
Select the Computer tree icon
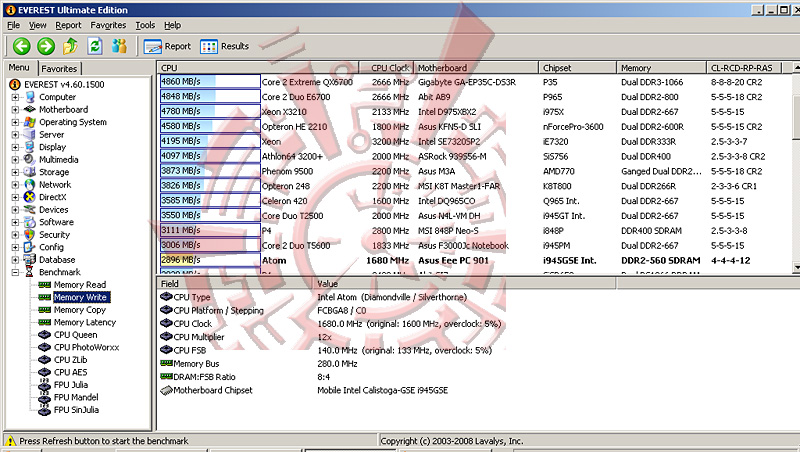(30, 97)
